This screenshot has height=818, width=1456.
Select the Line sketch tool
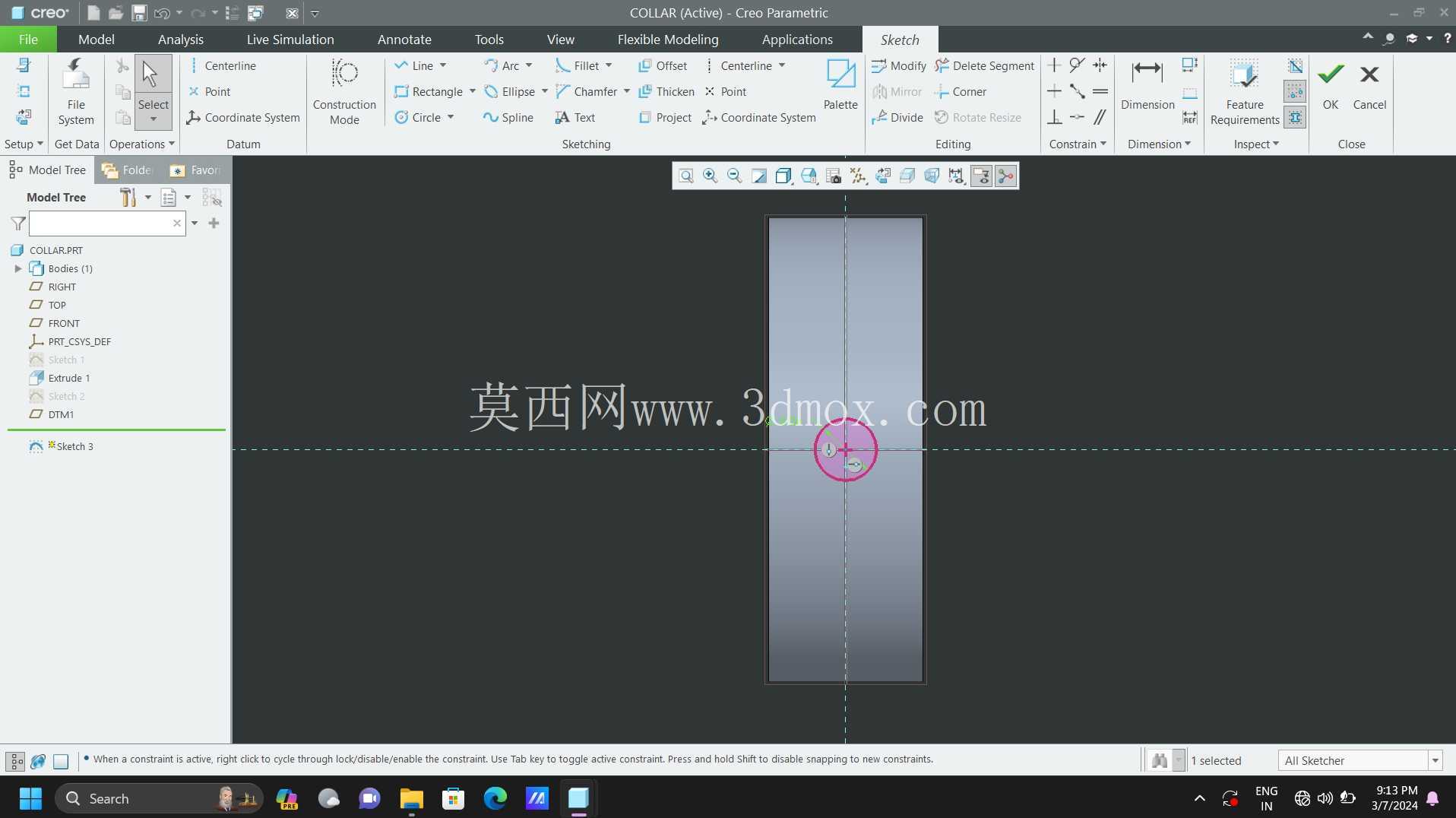click(x=414, y=66)
